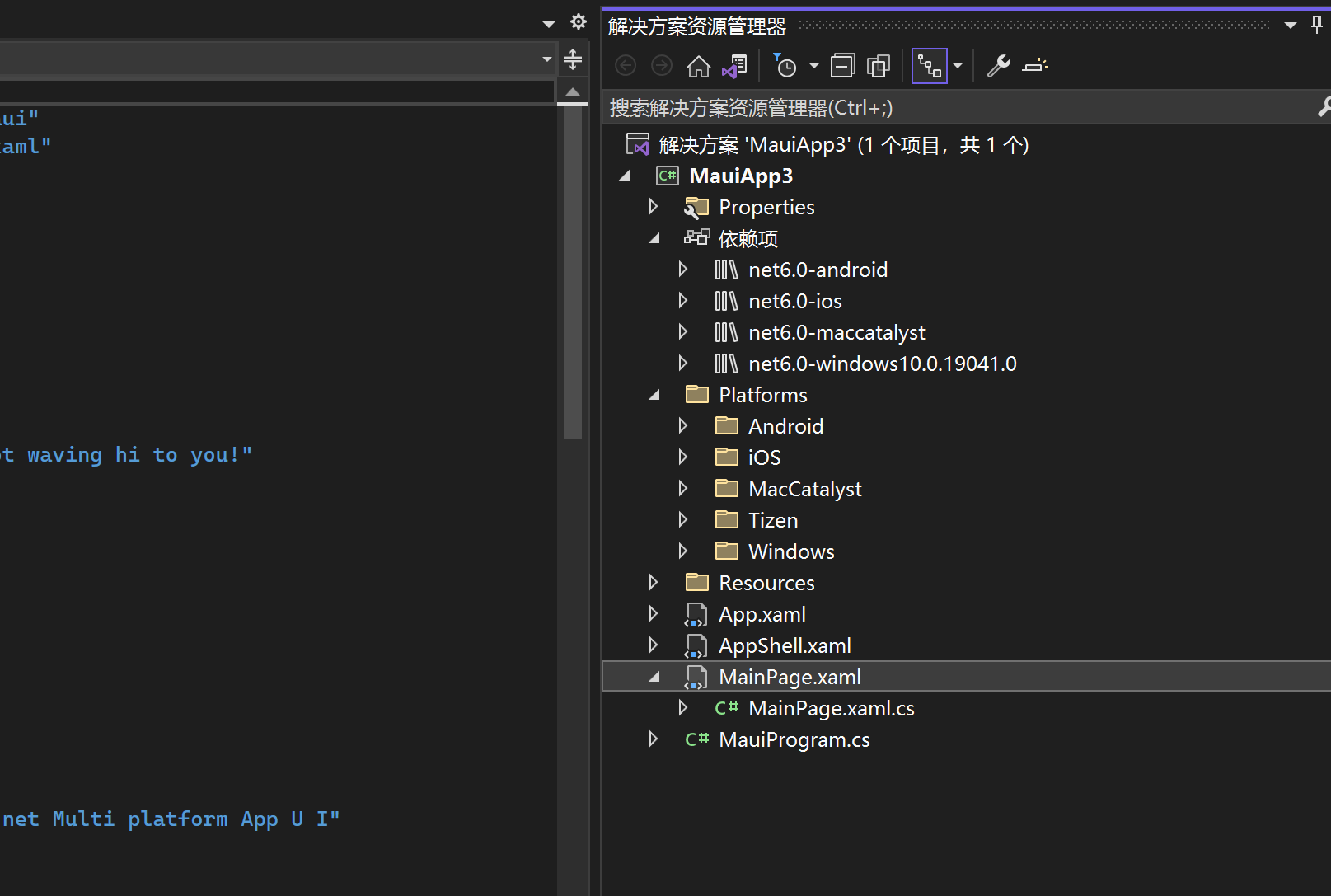The width and height of the screenshot is (1331, 896).
Task: Open the file nesting dropdown arrow
Action: coord(958,66)
